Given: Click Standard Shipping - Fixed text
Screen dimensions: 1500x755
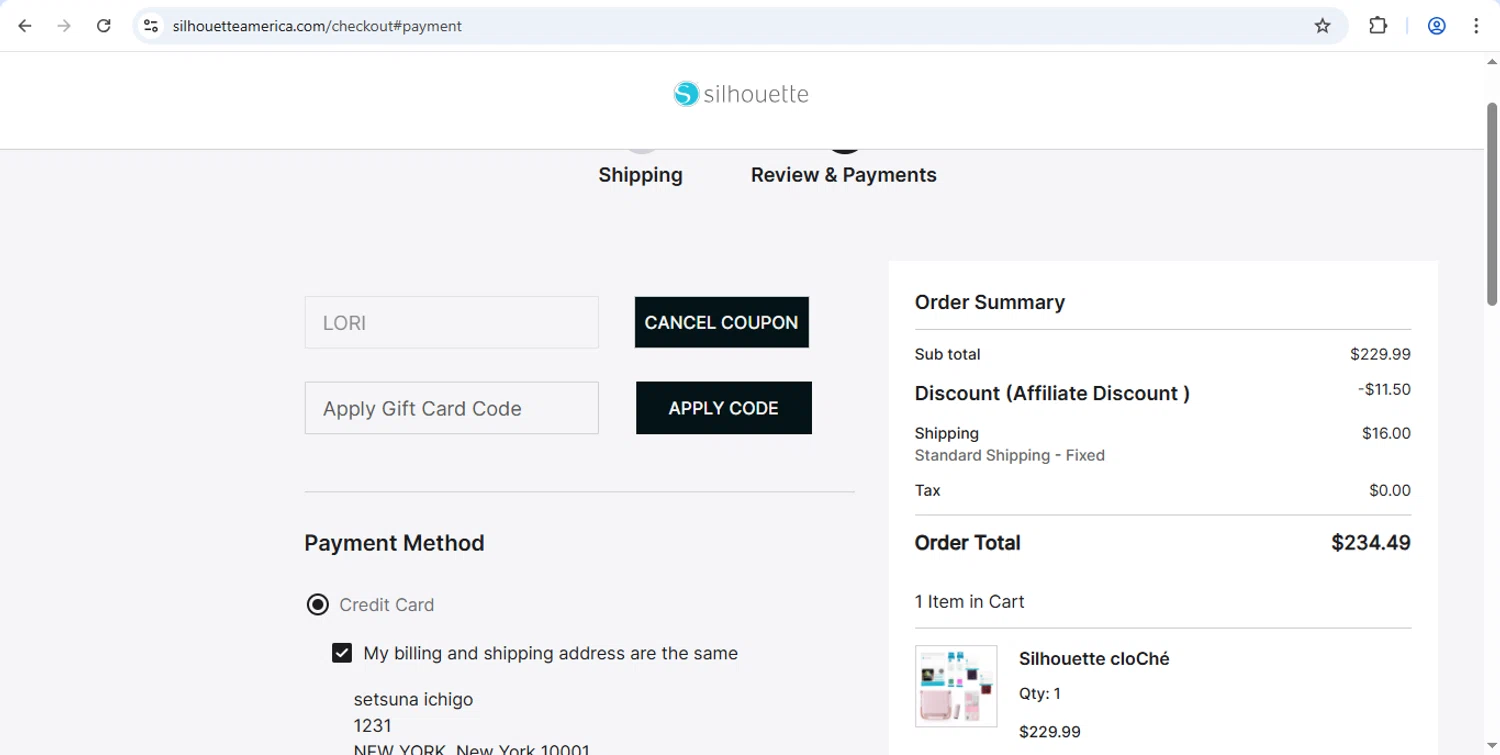Looking at the screenshot, I should click(x=1009, y=455).
